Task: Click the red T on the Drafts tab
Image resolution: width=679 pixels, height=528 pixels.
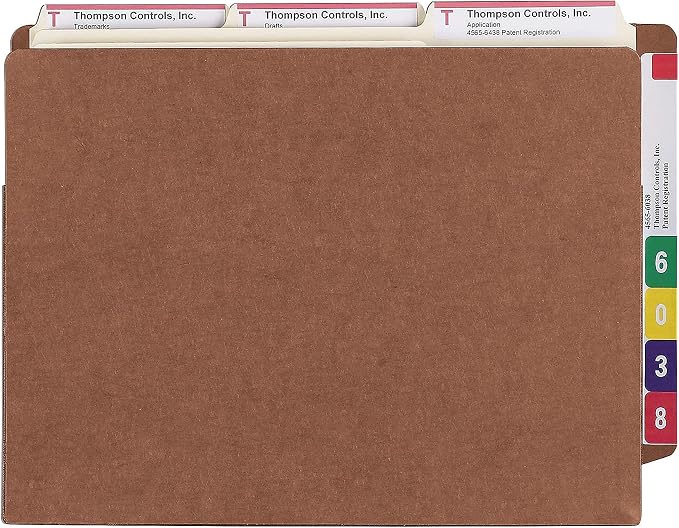Action: click(245, 19)
